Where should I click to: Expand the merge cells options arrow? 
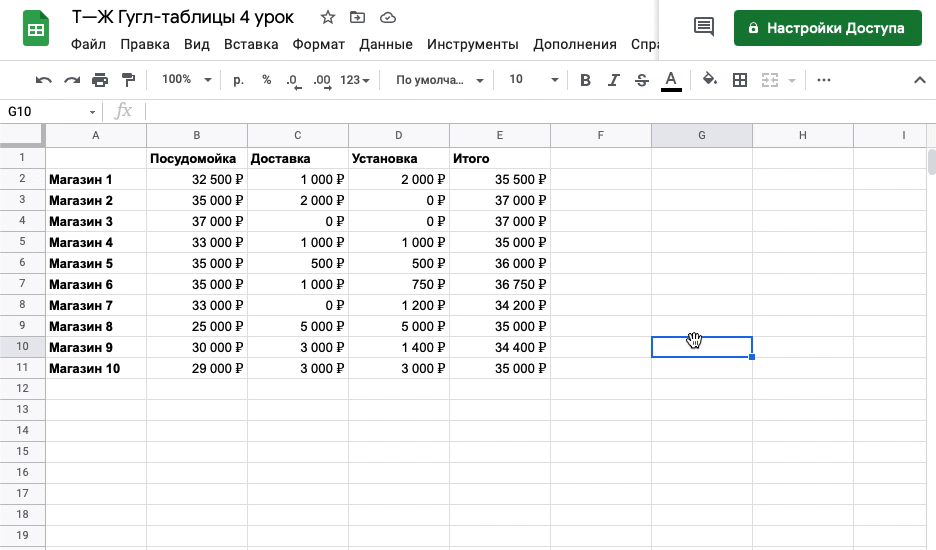click(792, 80)
